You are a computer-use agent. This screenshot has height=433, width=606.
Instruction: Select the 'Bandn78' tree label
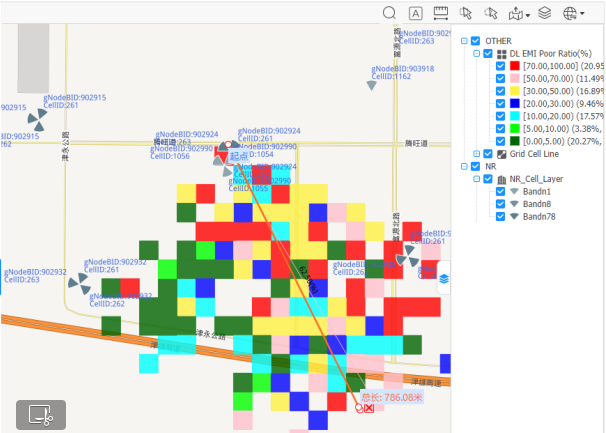click(539, 216)
